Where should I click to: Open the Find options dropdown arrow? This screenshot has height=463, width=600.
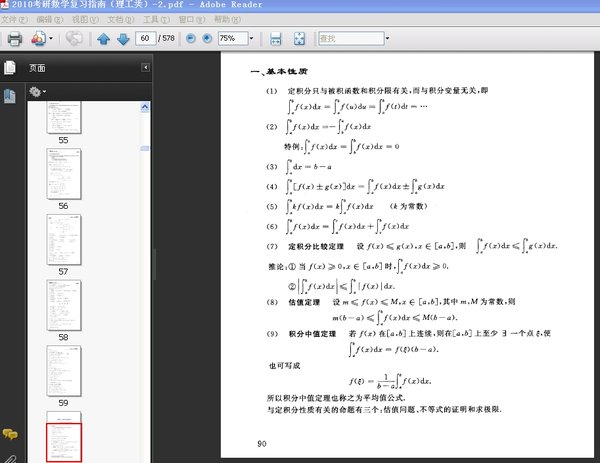[387, 38]
